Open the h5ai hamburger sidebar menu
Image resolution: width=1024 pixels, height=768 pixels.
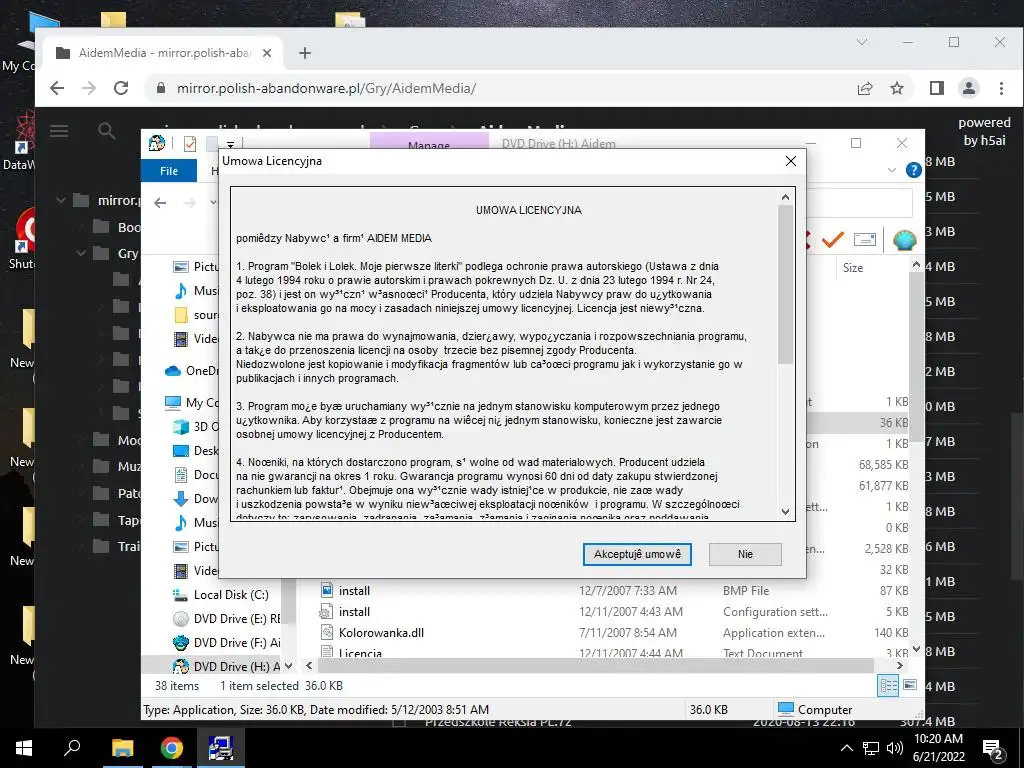[x=59, y=131]
